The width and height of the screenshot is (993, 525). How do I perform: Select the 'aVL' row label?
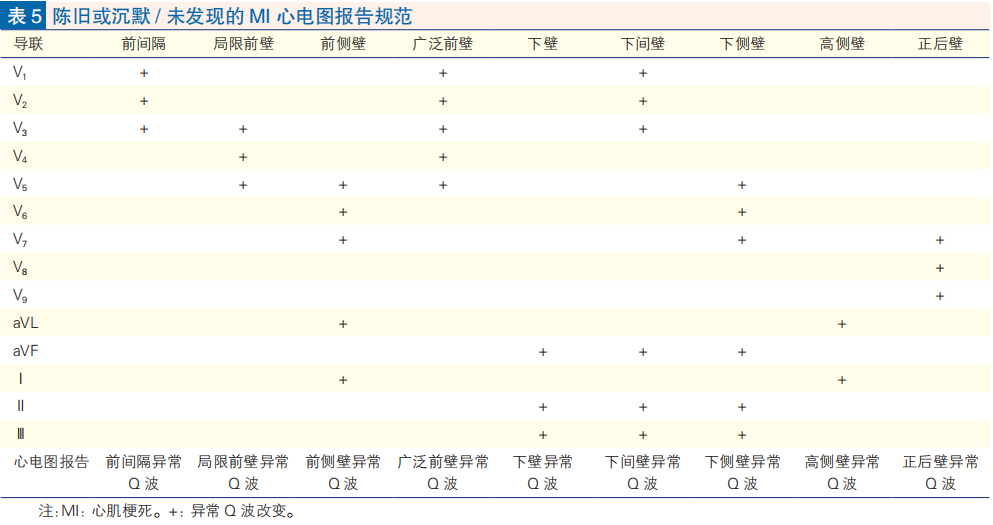(x=26, y=324)
